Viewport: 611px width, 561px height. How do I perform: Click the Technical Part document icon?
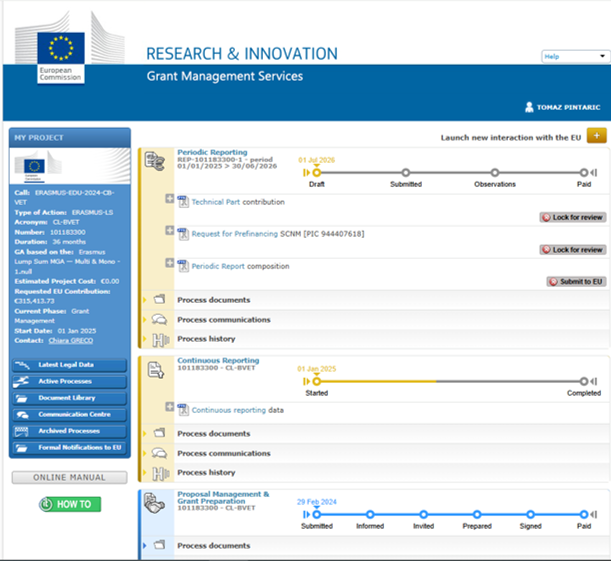click(x=183, y=202)
